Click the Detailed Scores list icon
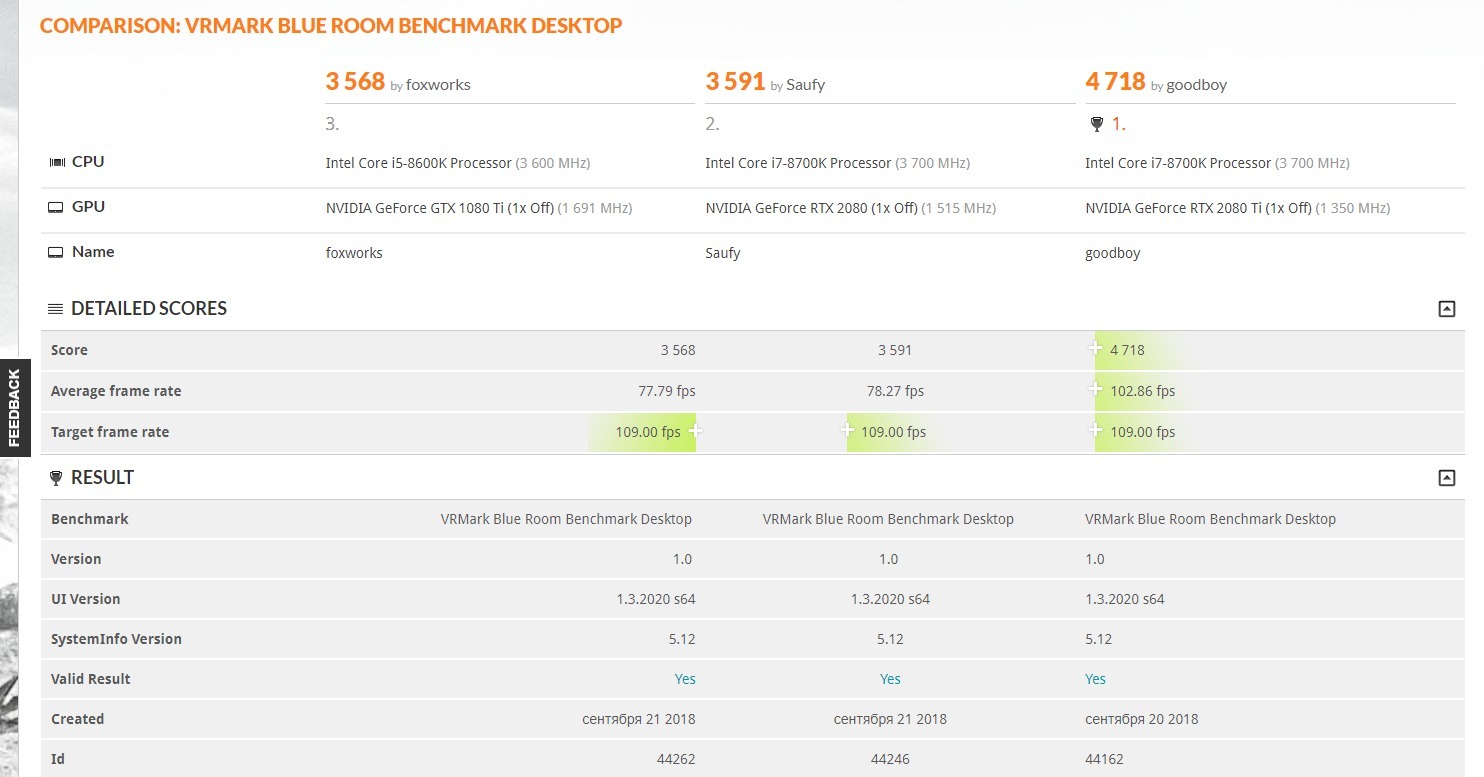1484x777 pixels. click(x=56, y=309)
